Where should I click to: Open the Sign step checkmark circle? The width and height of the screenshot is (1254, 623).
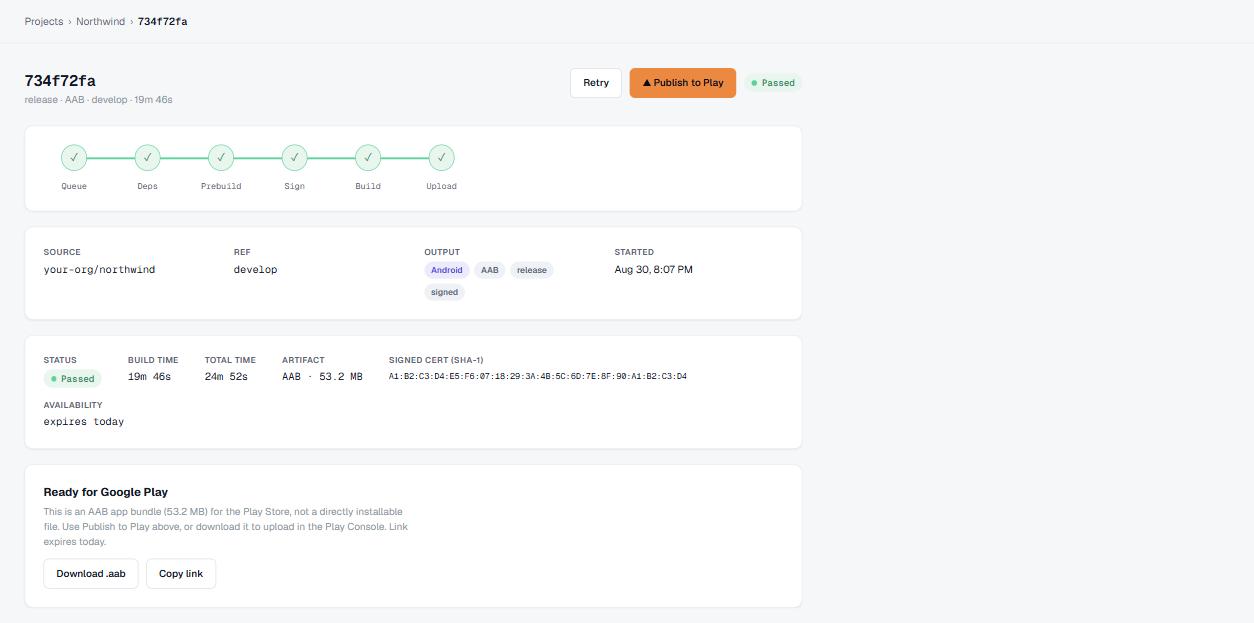(x=294, y=158)
